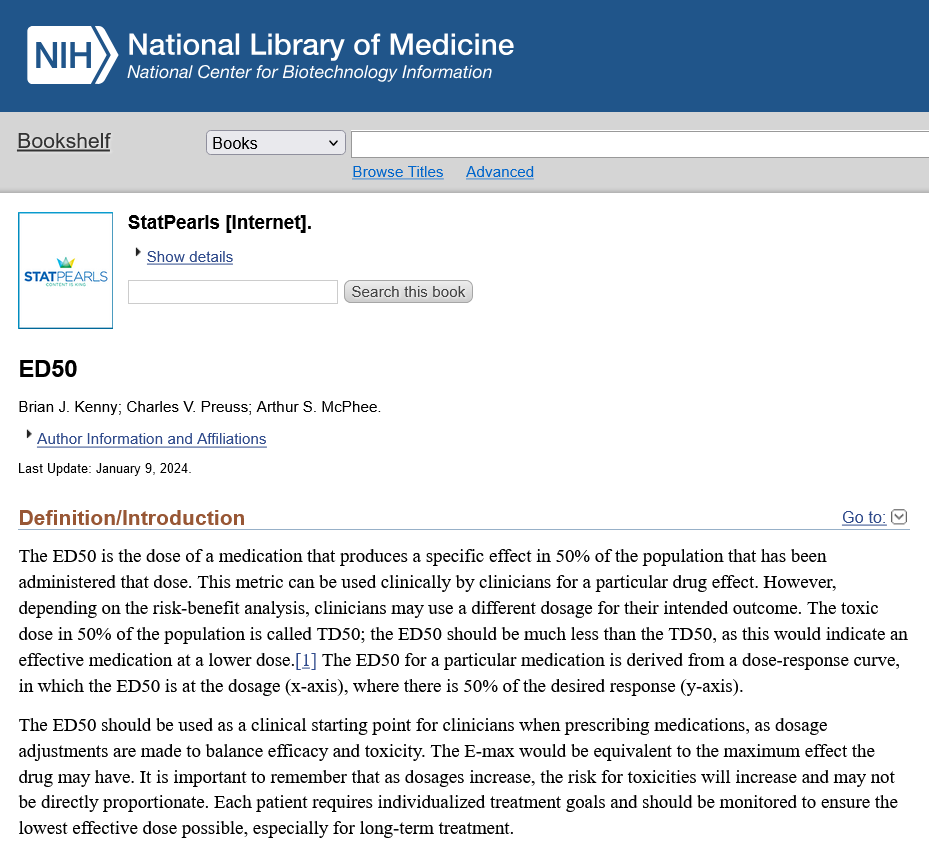
Task: Click the Go to dropdown arrow icon
Action: point(899,517)
